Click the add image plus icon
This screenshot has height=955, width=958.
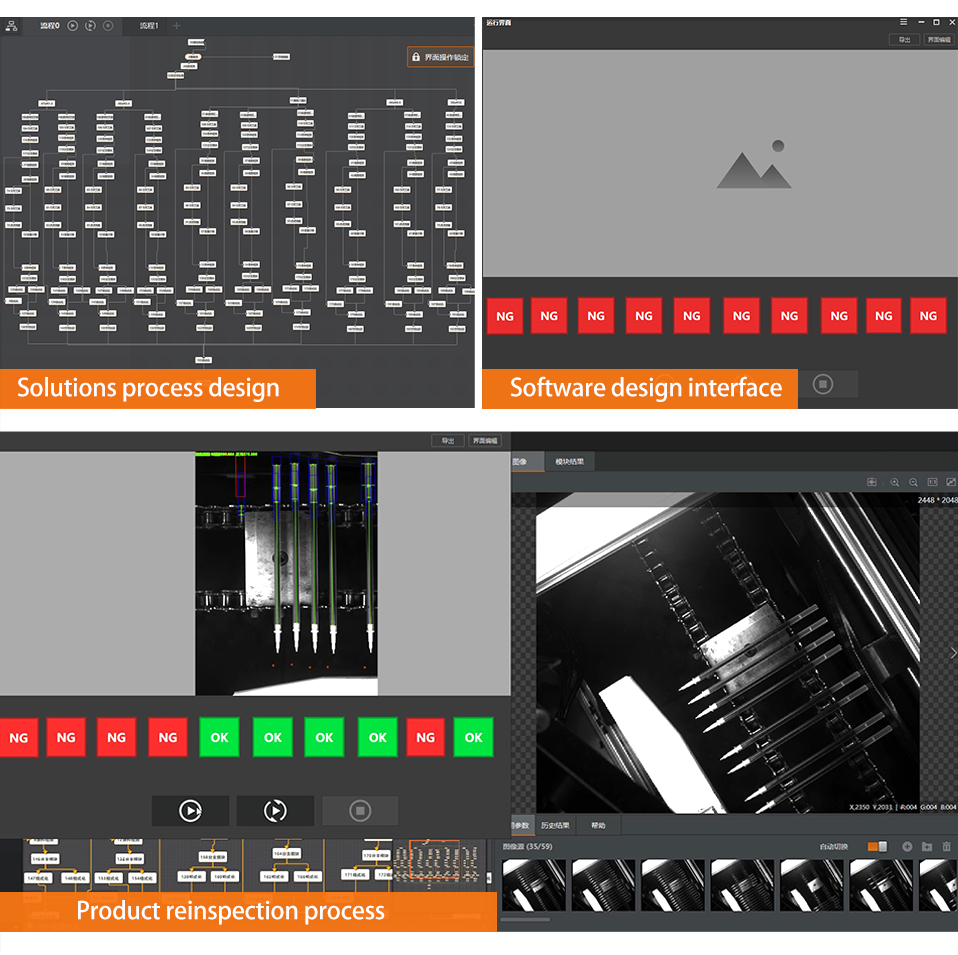pyautogui.click(x=907, y=846)
